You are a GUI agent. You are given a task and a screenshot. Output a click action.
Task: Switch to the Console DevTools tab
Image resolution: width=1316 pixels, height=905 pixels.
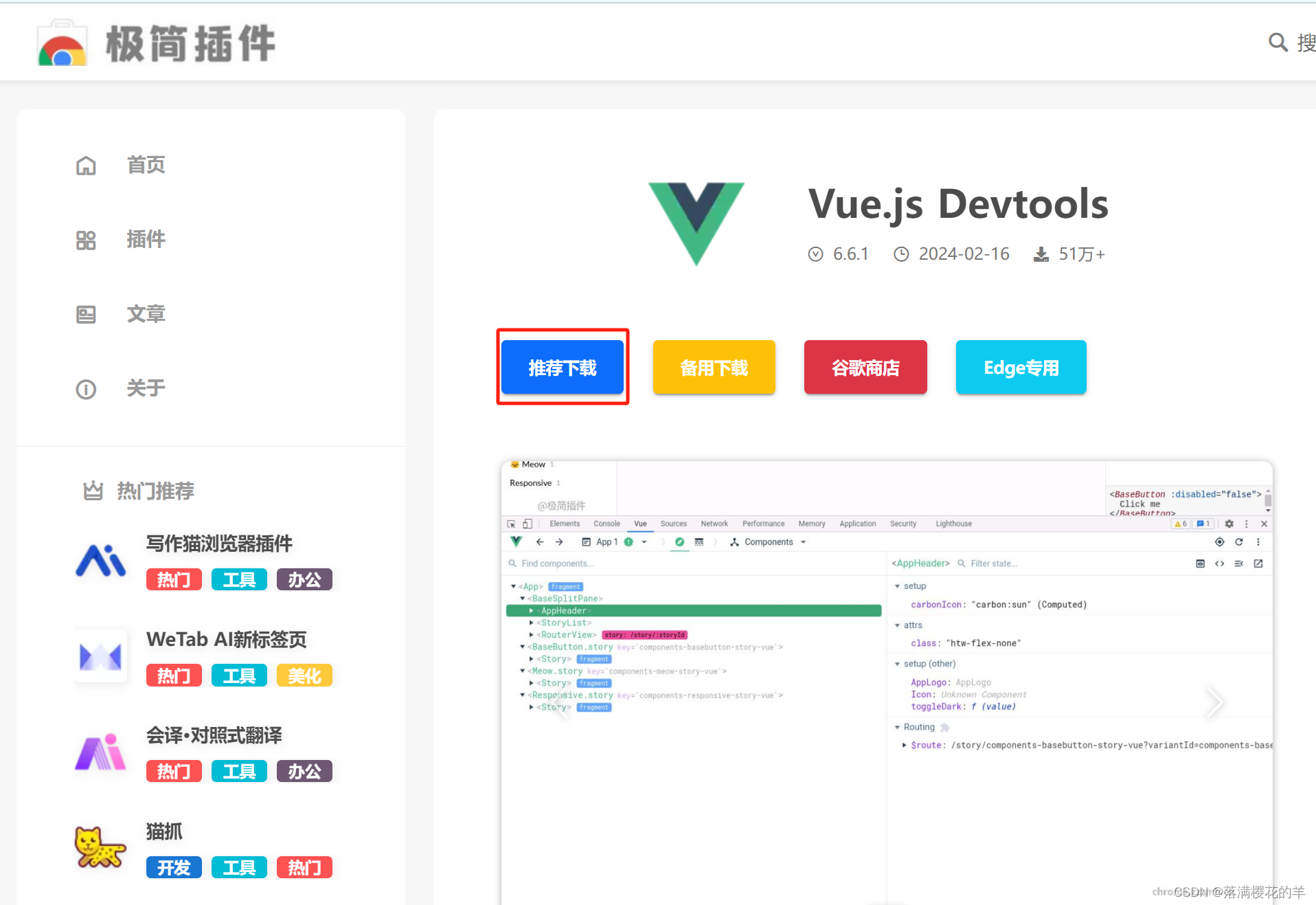[x=606, y=524]
